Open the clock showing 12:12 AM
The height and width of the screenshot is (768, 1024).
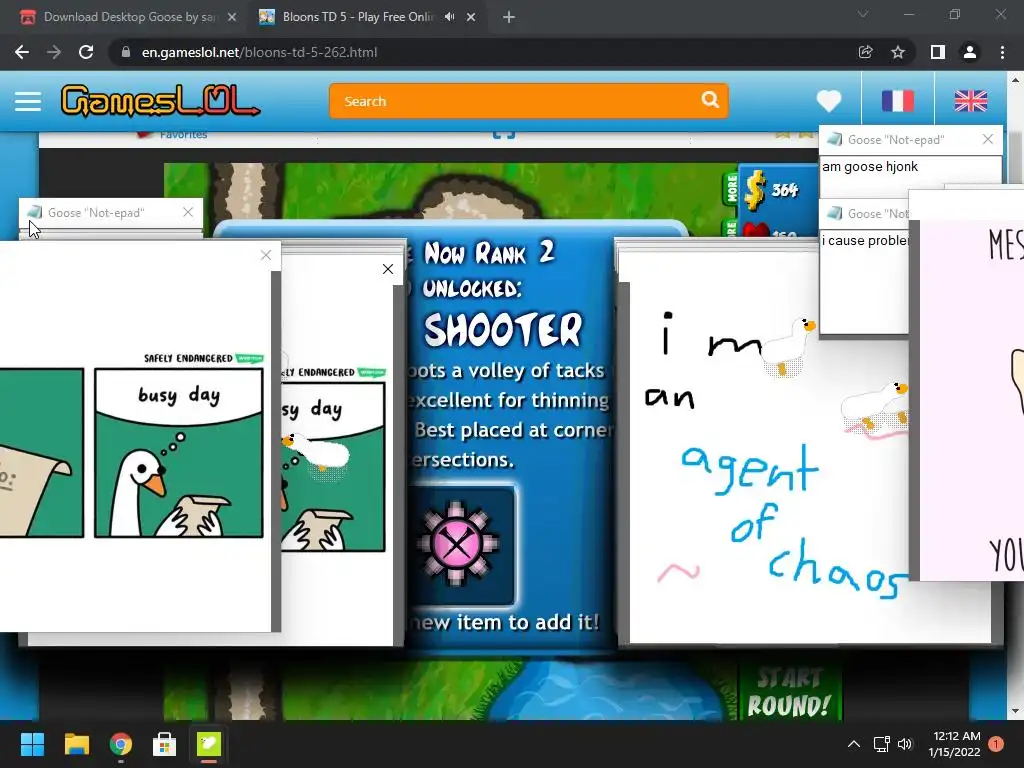(x=954, y=744)
